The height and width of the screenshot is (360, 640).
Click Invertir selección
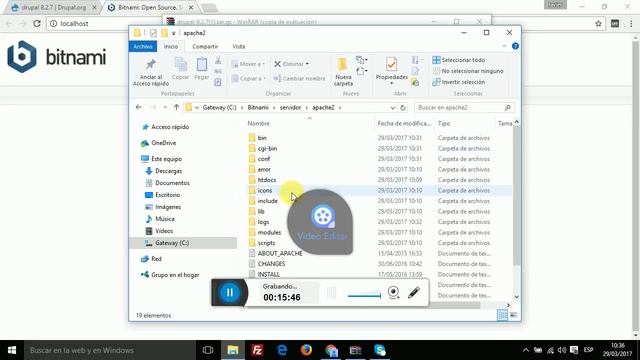point(459,82)
